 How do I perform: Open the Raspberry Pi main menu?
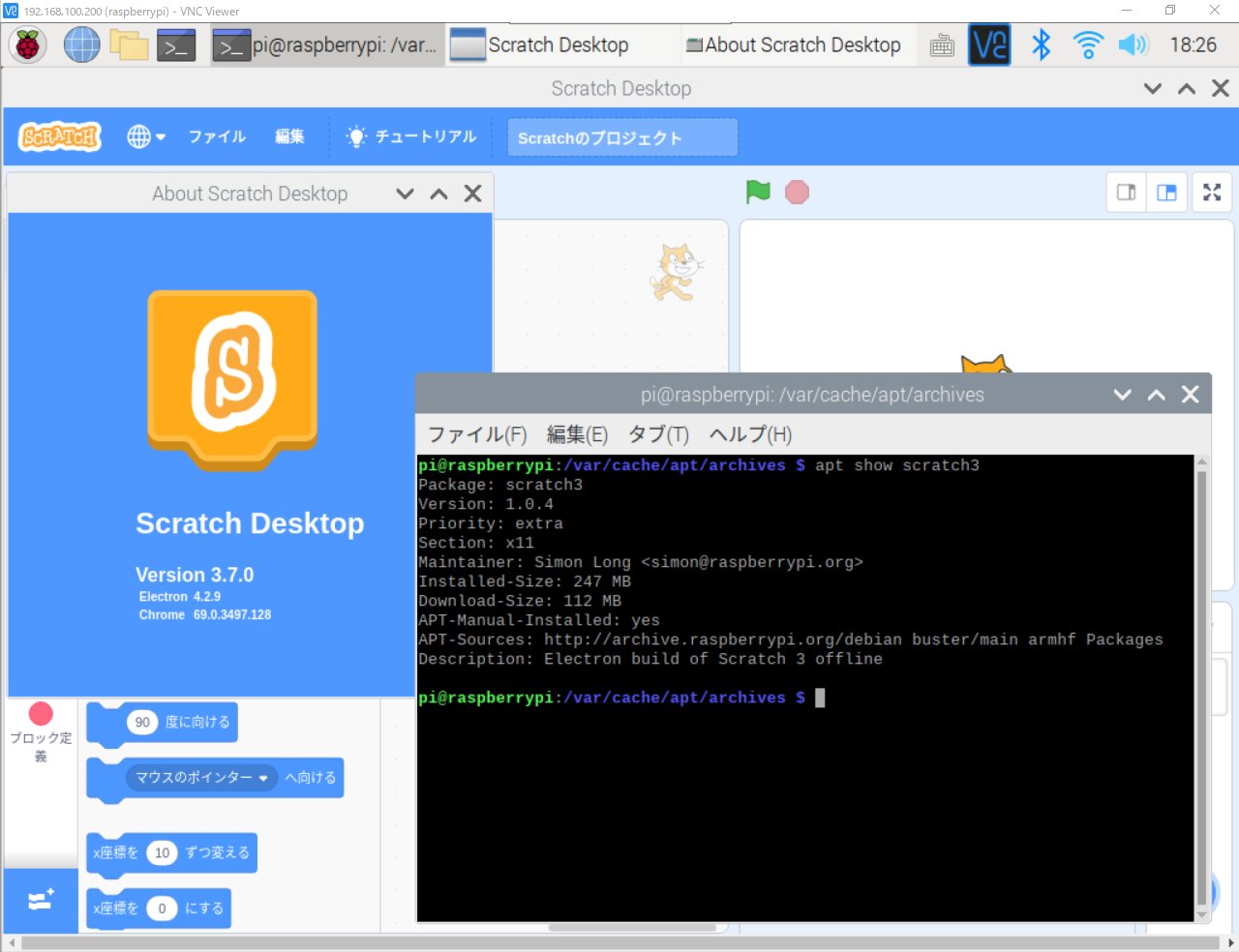[28, 45]
